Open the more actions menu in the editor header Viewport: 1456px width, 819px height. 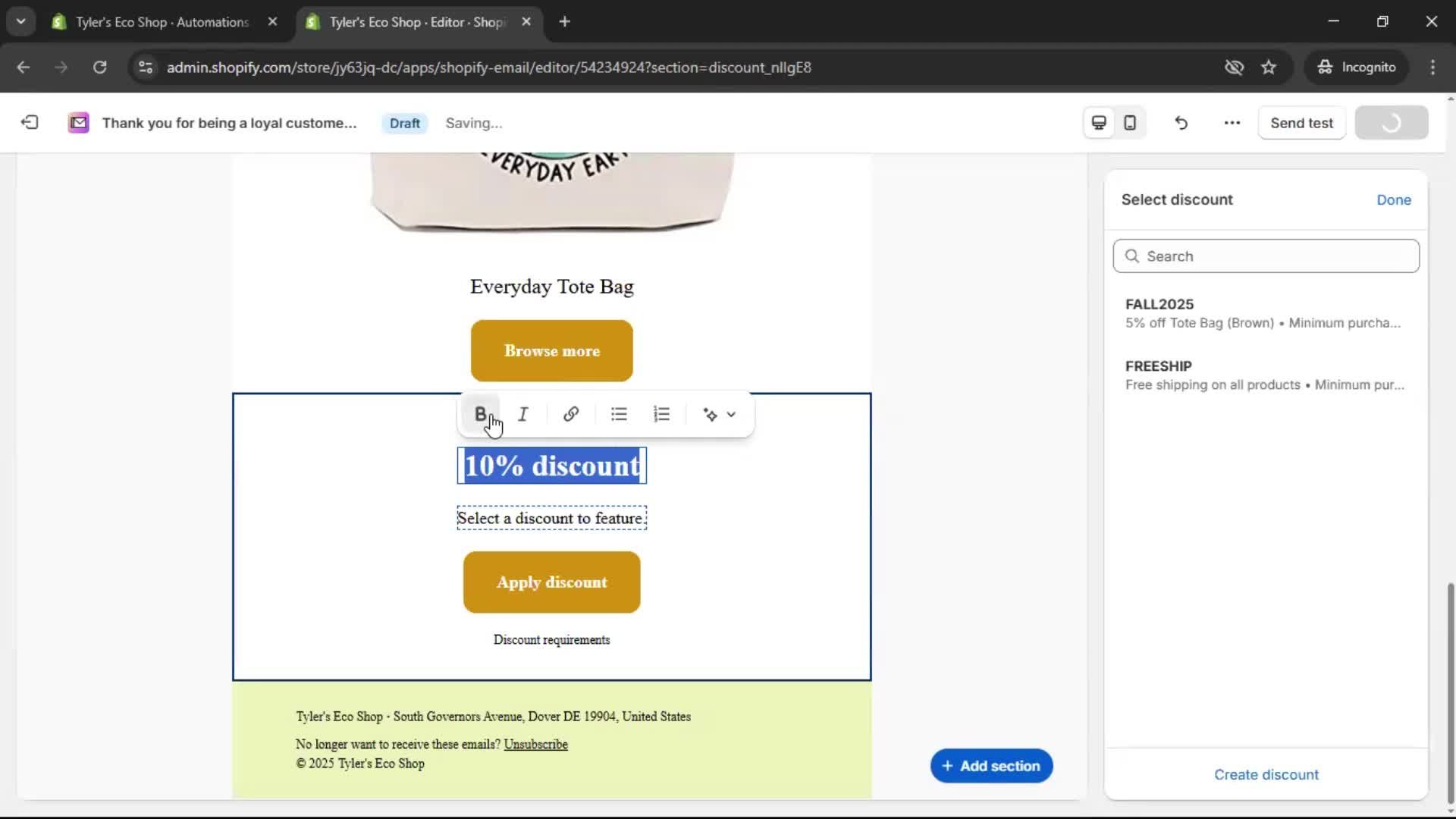(x=1231, y=122)
